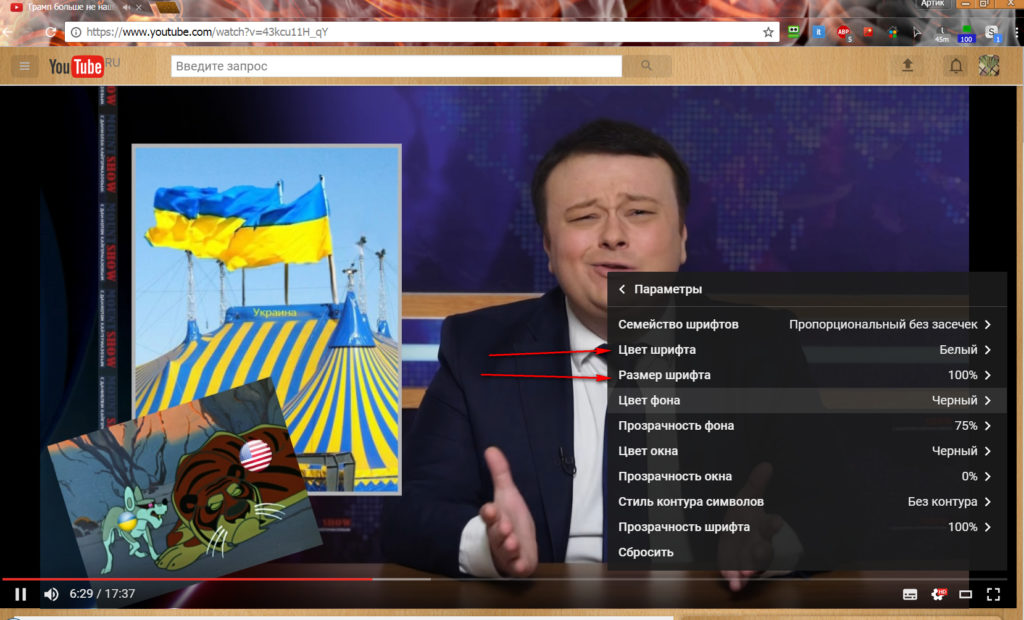Viewport: 1024px width, 620px height.
Task: Pause the video playback
Action: (x=20, y=594)
